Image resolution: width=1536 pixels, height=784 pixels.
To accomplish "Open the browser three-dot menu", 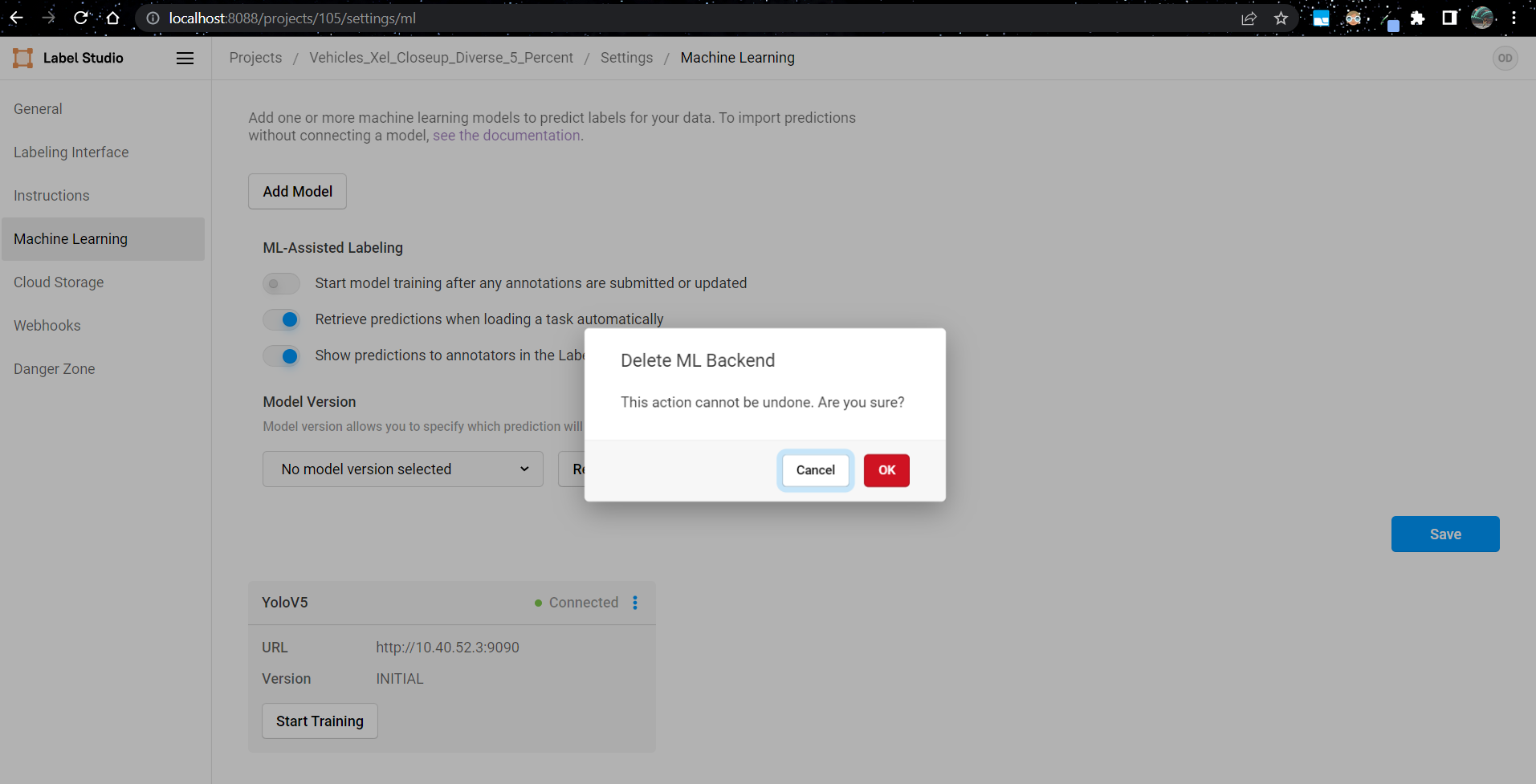I will point(1516,18).
